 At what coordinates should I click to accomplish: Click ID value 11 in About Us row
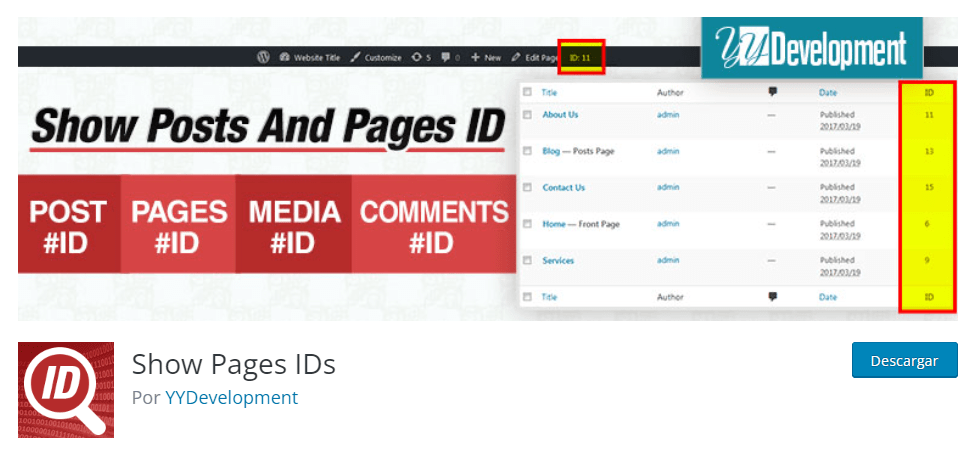click(x=929, y=115)
